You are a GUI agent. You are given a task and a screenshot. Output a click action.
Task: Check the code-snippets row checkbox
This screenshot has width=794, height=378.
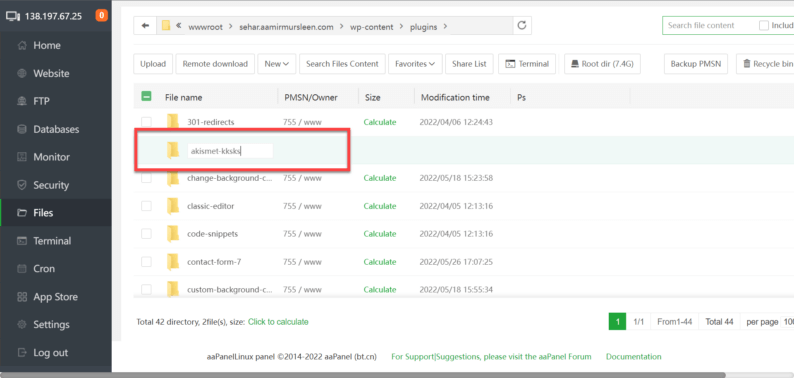[x=146, y=234]
